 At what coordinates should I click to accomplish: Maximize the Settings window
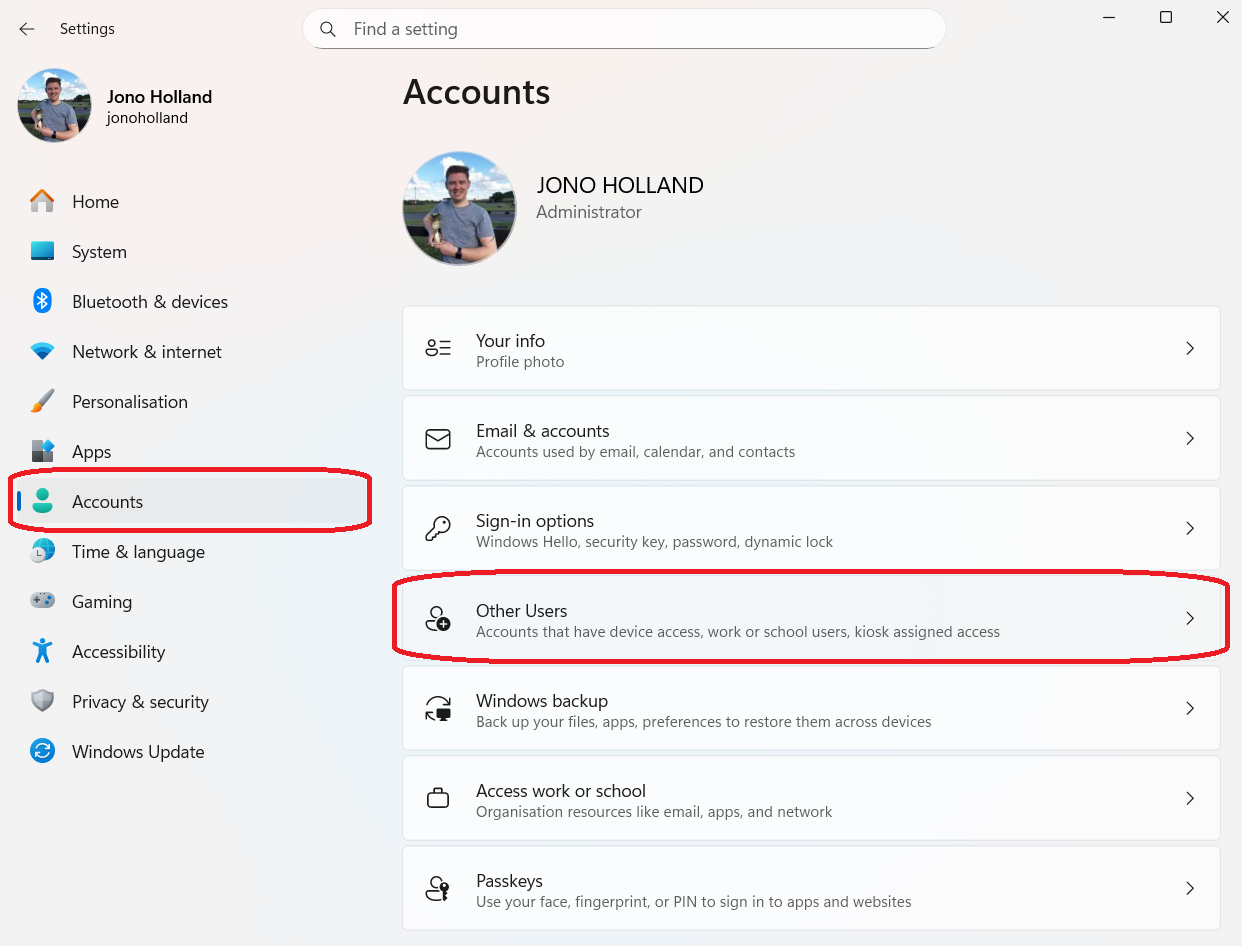(x=1166, y=17)
